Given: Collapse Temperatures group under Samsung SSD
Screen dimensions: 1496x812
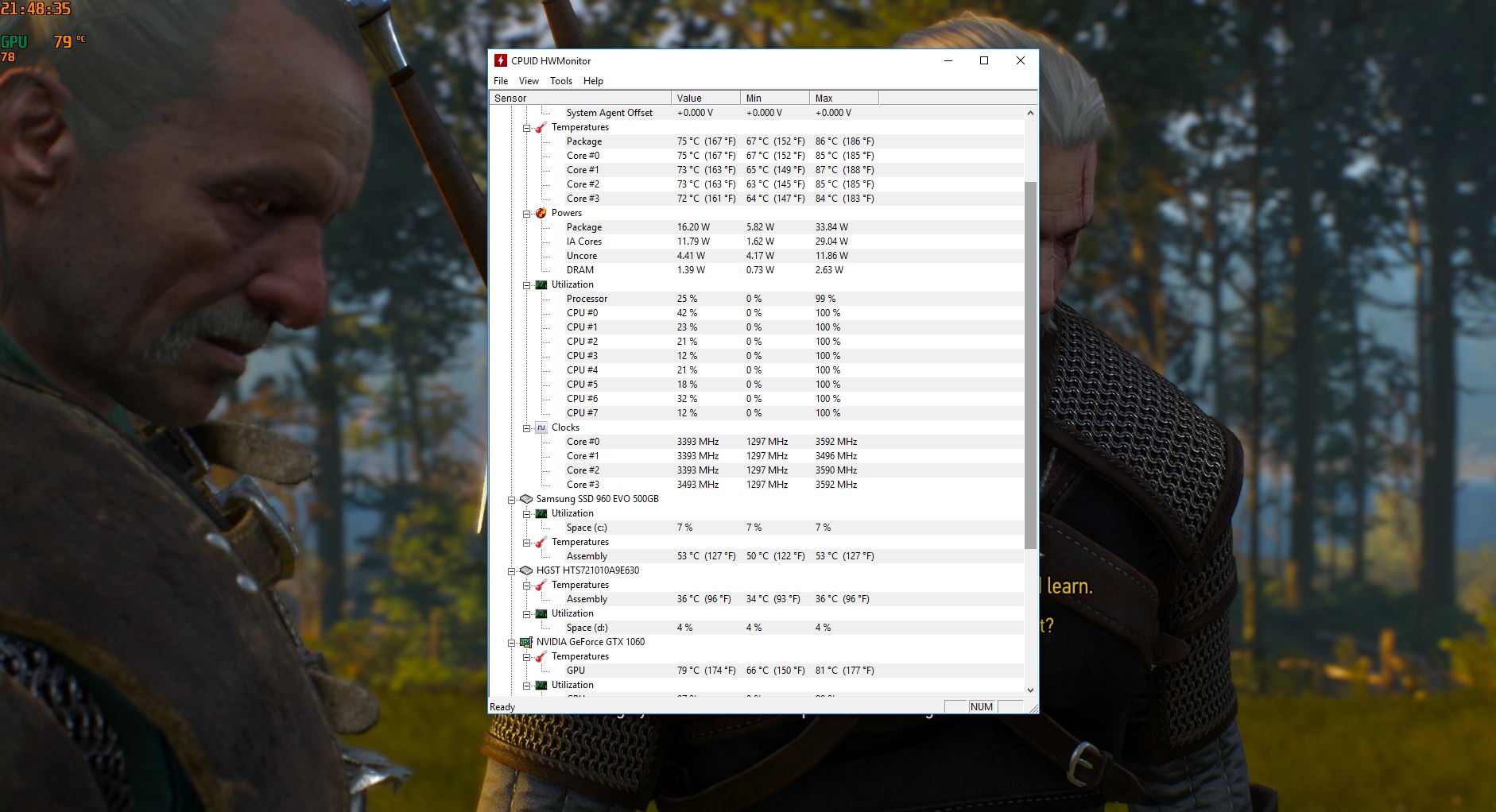Looking at the screenshot, I should click(526, 543).
